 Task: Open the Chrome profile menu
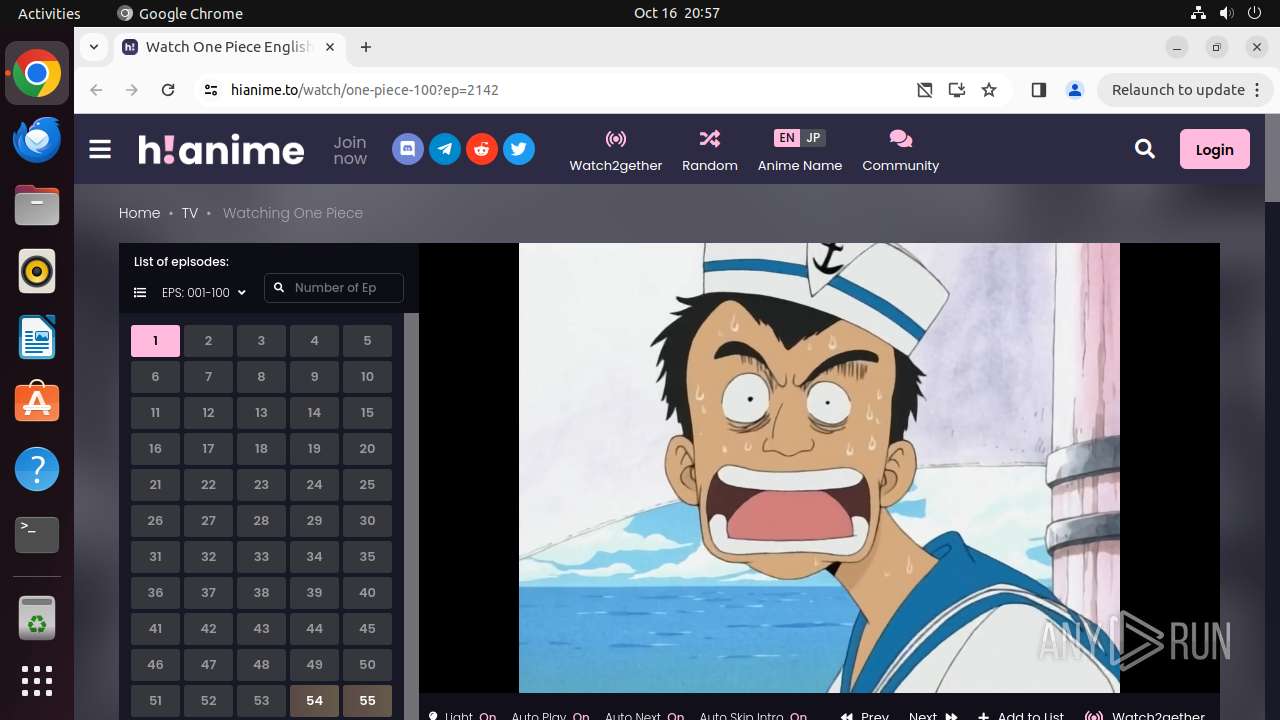point(1075,90)
